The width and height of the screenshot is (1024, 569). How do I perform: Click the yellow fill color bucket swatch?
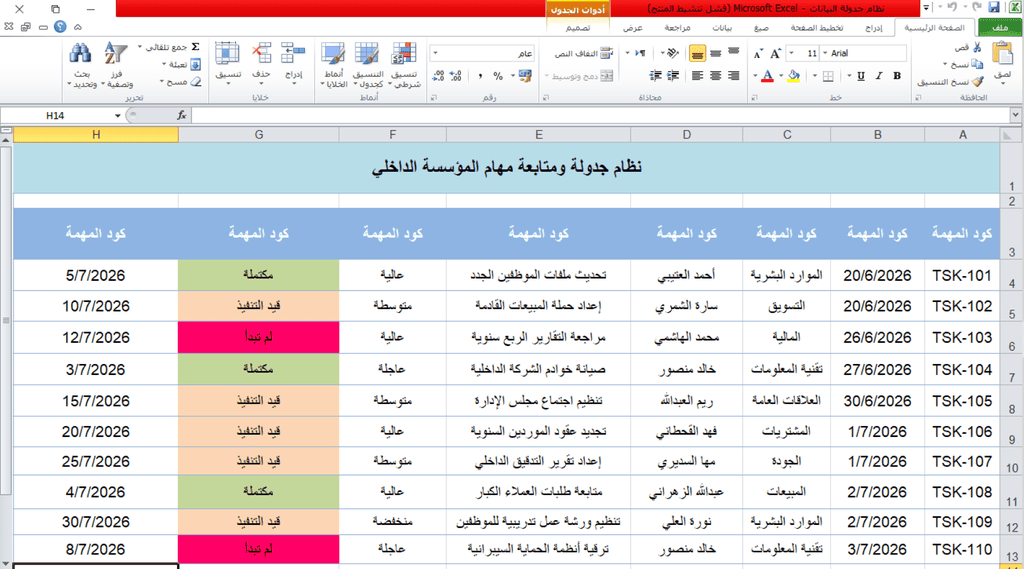point(793,76)
